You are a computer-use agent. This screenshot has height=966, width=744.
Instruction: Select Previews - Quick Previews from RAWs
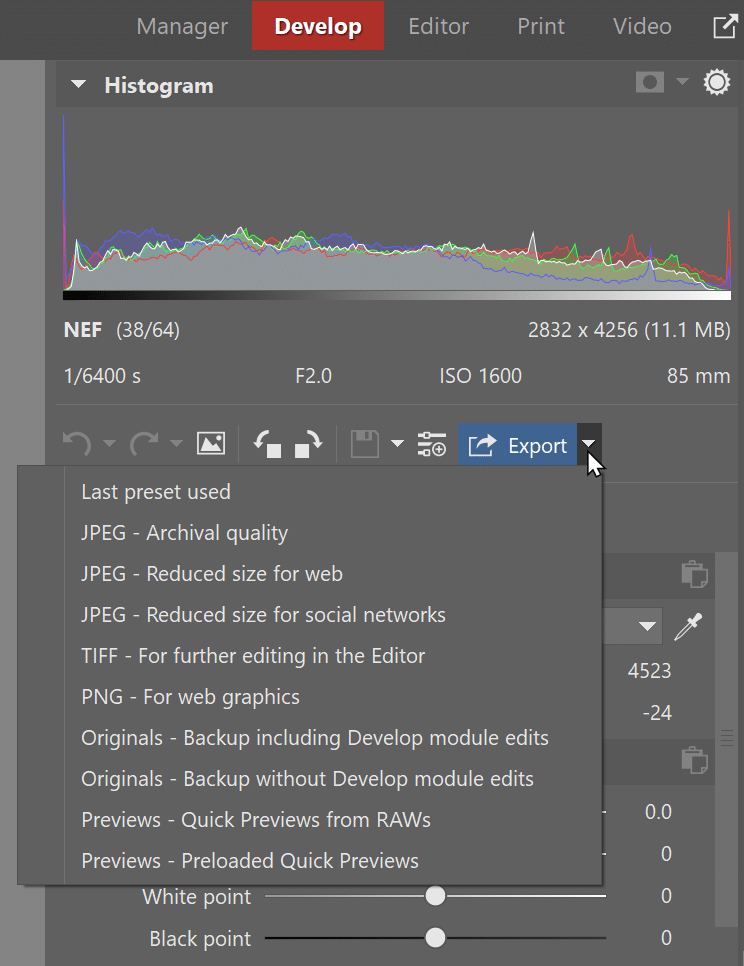click(x=256, y=819)
